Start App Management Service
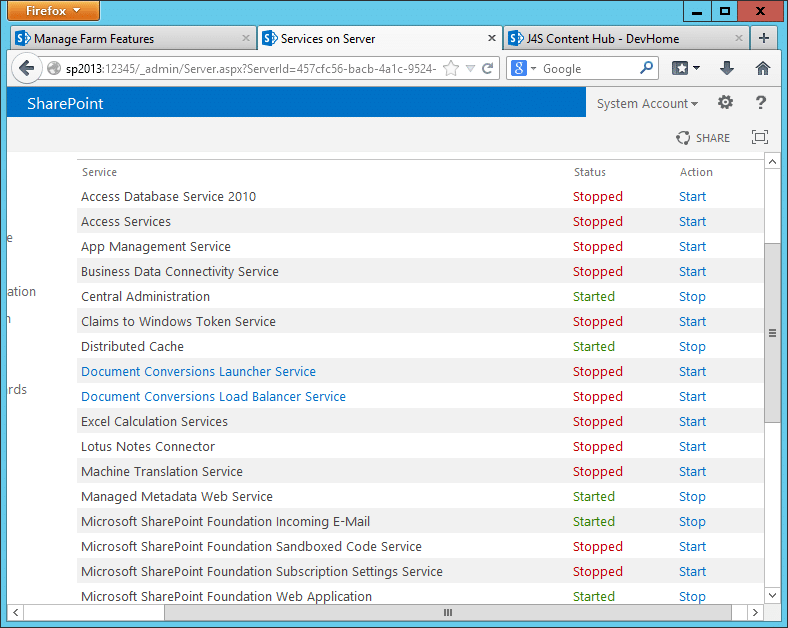The width and height of the screenshot is (788, 628). [692, 247]
